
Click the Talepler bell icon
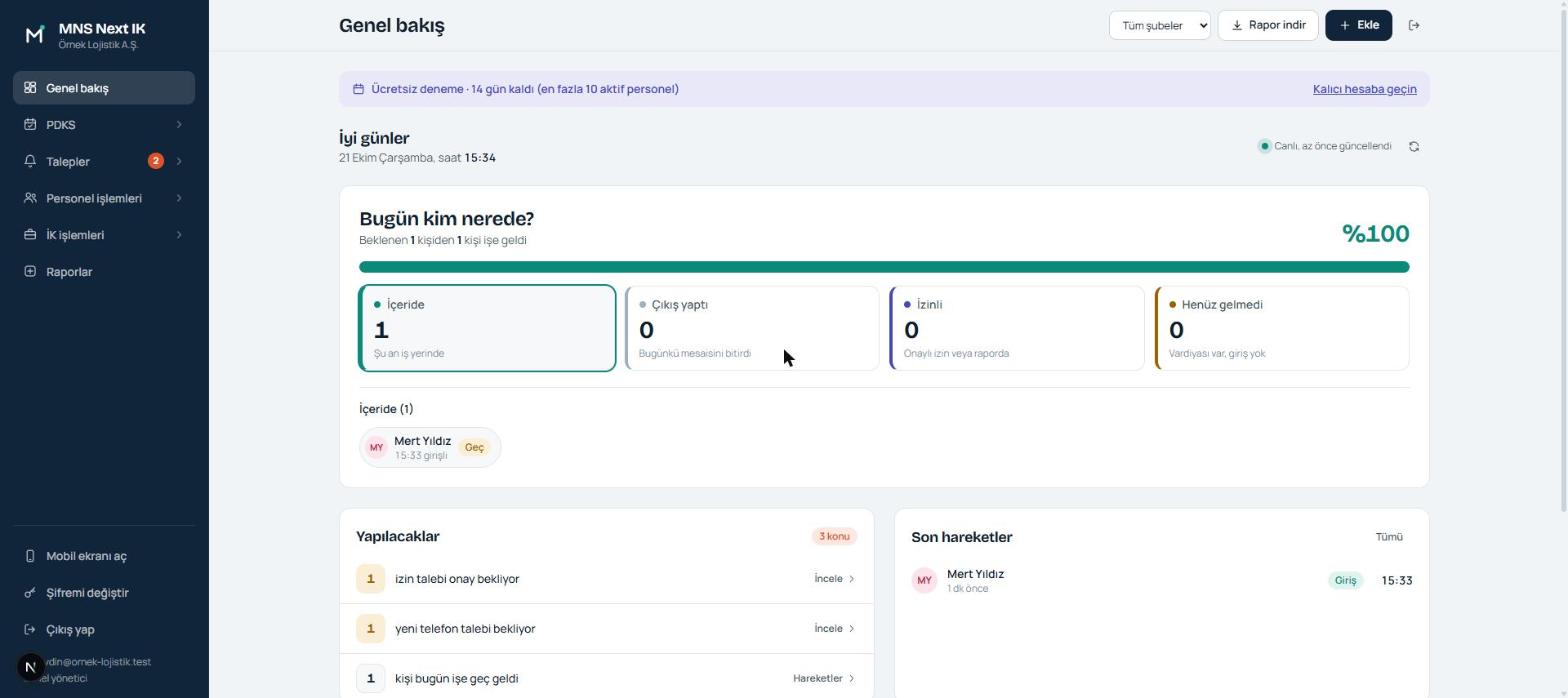pos(30,161)
